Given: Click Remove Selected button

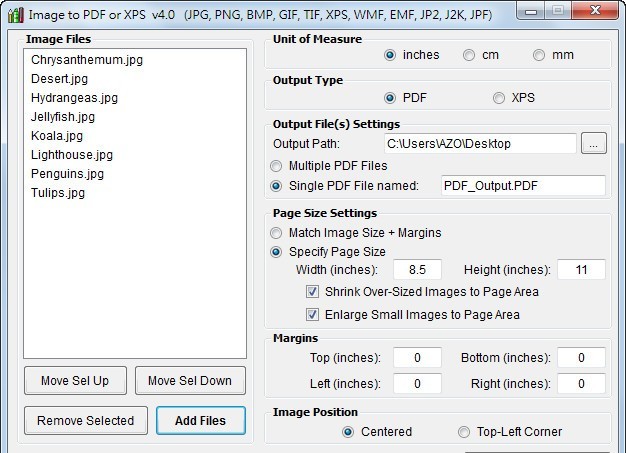Looking at the screenshot, I should coord(85,421).
